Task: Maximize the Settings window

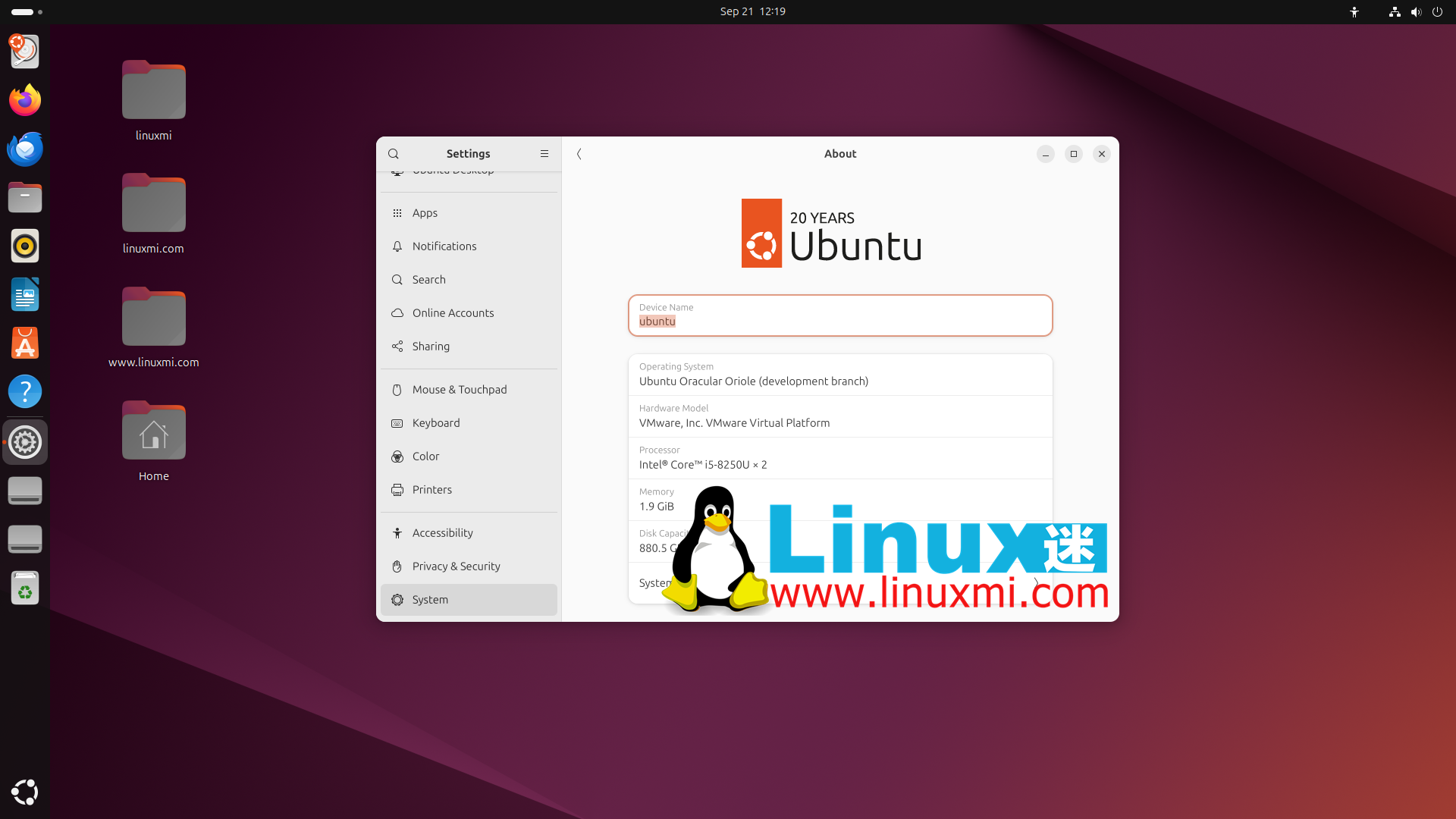Action: tap(1074, 154)
